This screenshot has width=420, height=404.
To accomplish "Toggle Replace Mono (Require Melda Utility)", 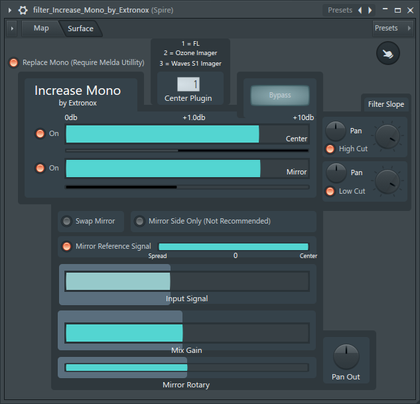I will click(14, 62).
